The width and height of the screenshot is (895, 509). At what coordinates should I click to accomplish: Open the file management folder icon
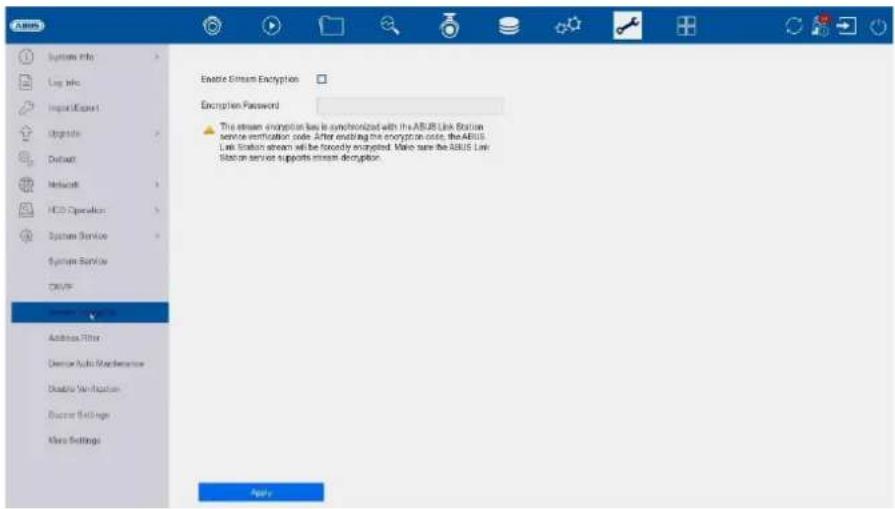(x=331, y=26)
